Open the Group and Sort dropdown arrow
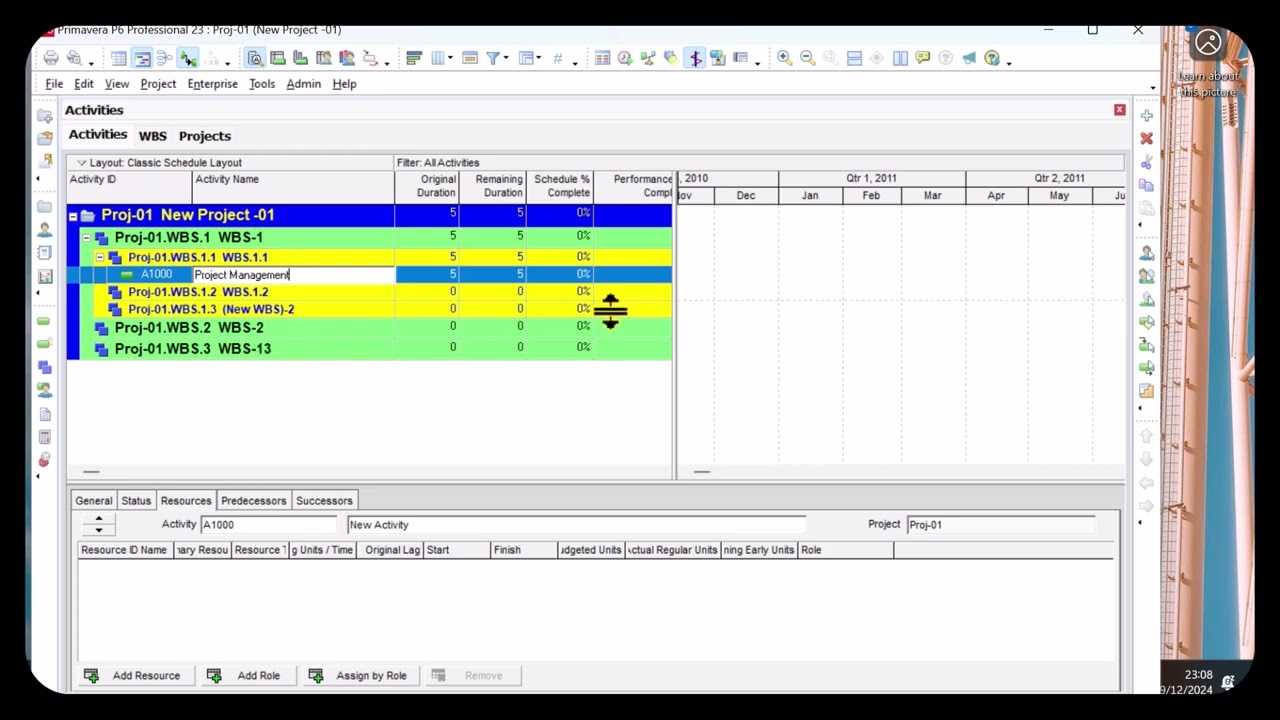1280x720 pixels. 538,60
